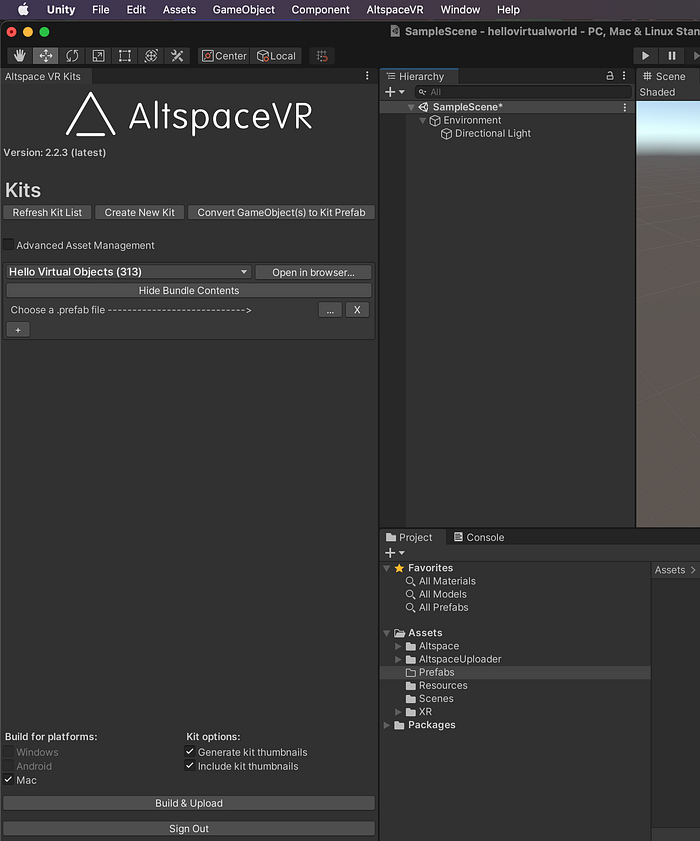
Task: Select the Scenes folder
Action: pyautogui.click(x=436, y=699)
